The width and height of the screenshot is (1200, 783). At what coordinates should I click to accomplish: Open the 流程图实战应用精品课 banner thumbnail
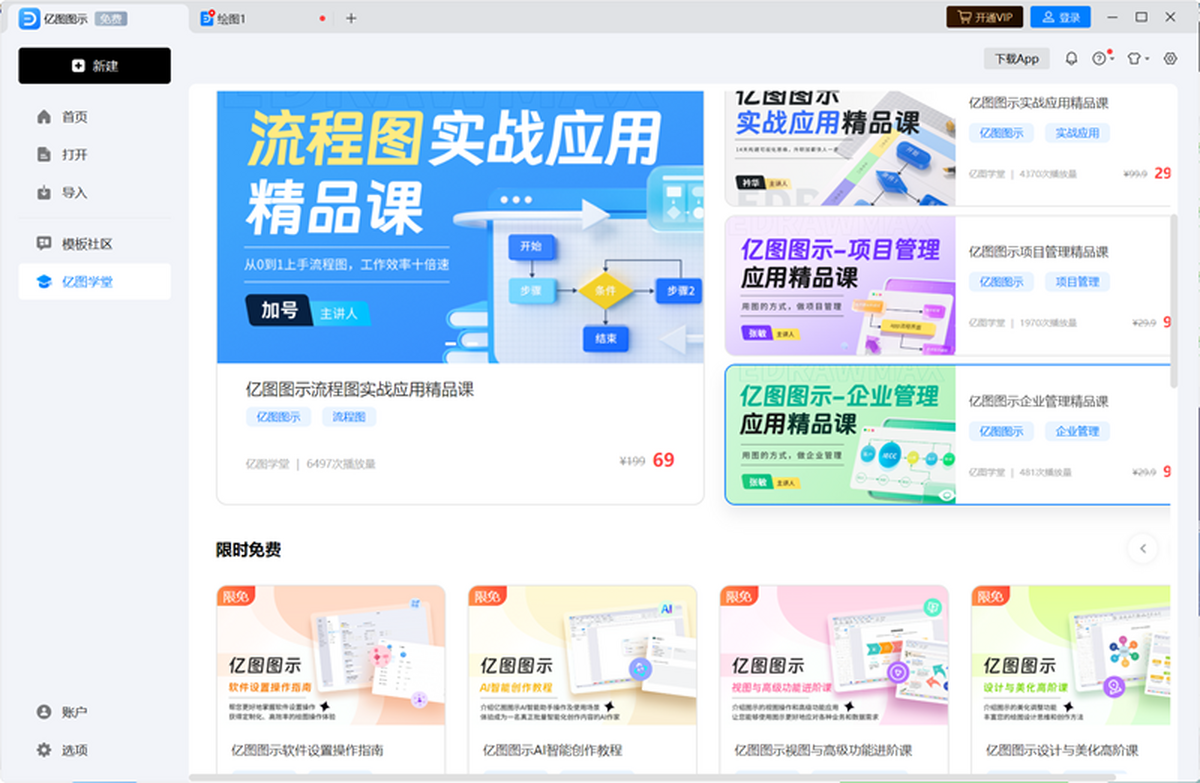458,225
